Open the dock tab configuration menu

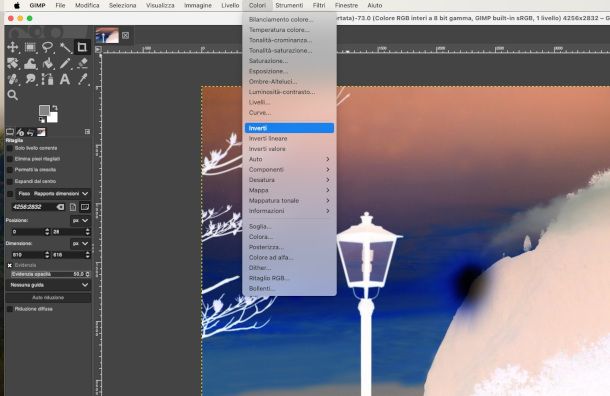coord(87,132)
